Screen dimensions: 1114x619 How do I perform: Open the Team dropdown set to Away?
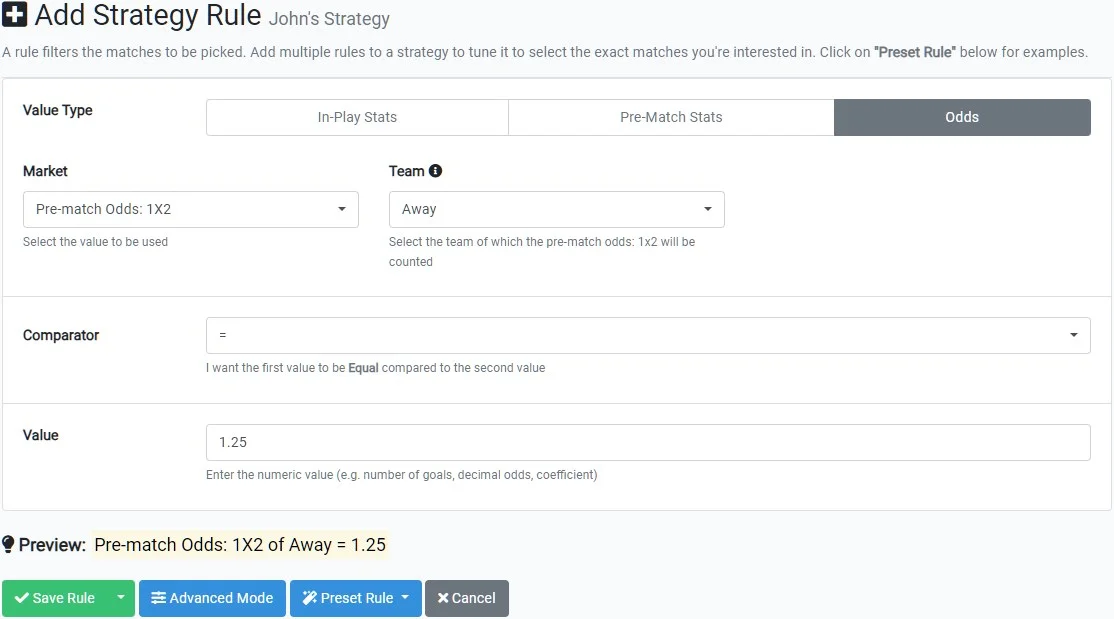tap(556, 209)
